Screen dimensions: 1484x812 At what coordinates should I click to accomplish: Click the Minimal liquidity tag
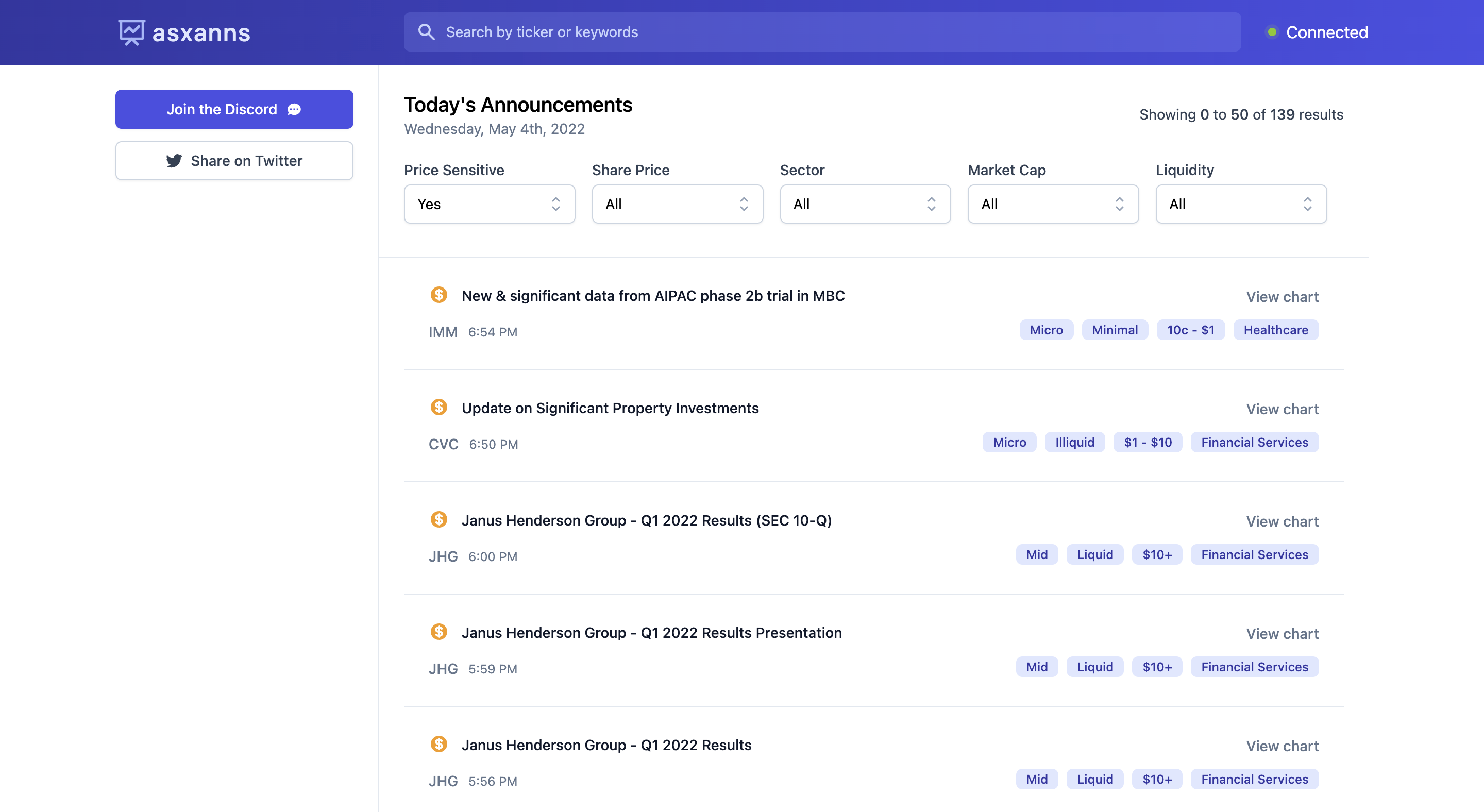click(1115, 330)
